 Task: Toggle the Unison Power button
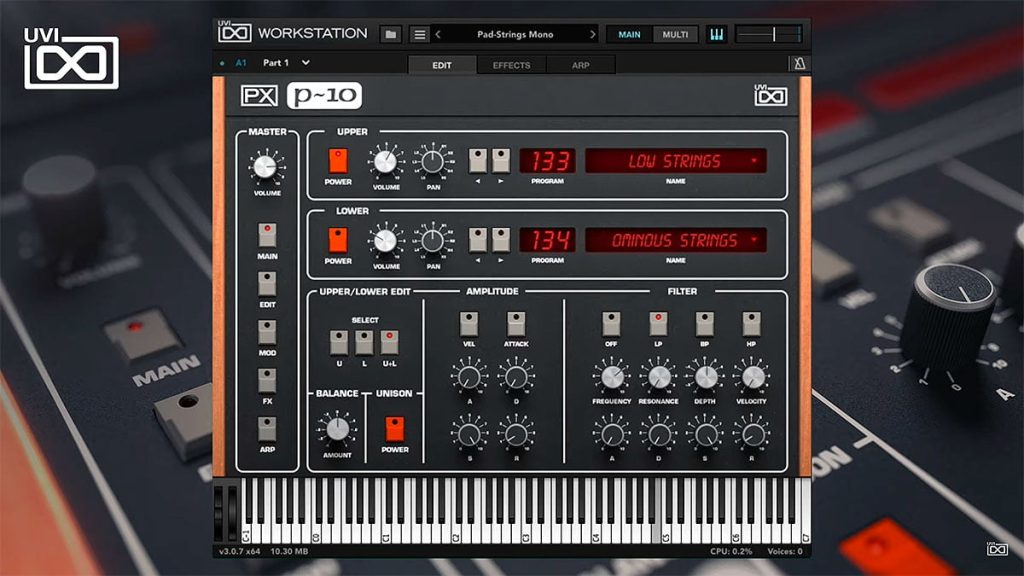(x=394, y=429)
